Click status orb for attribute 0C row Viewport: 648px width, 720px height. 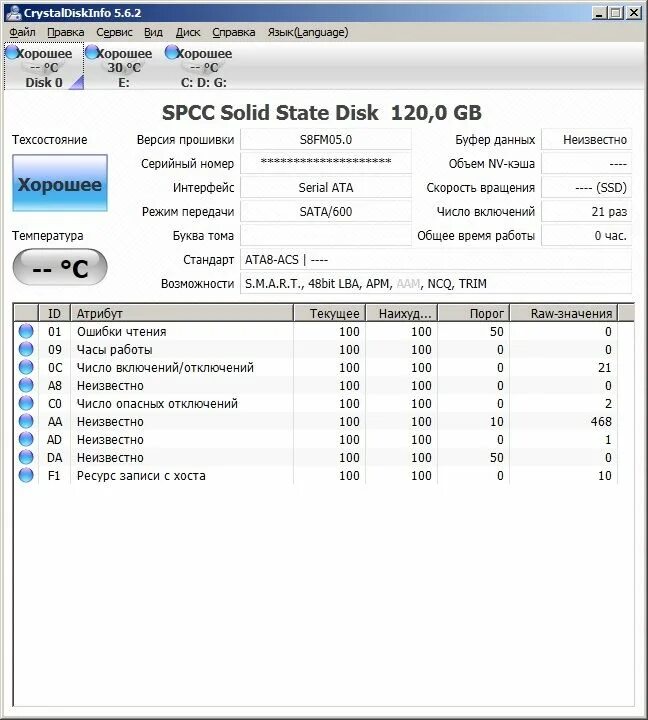[26, 367]
